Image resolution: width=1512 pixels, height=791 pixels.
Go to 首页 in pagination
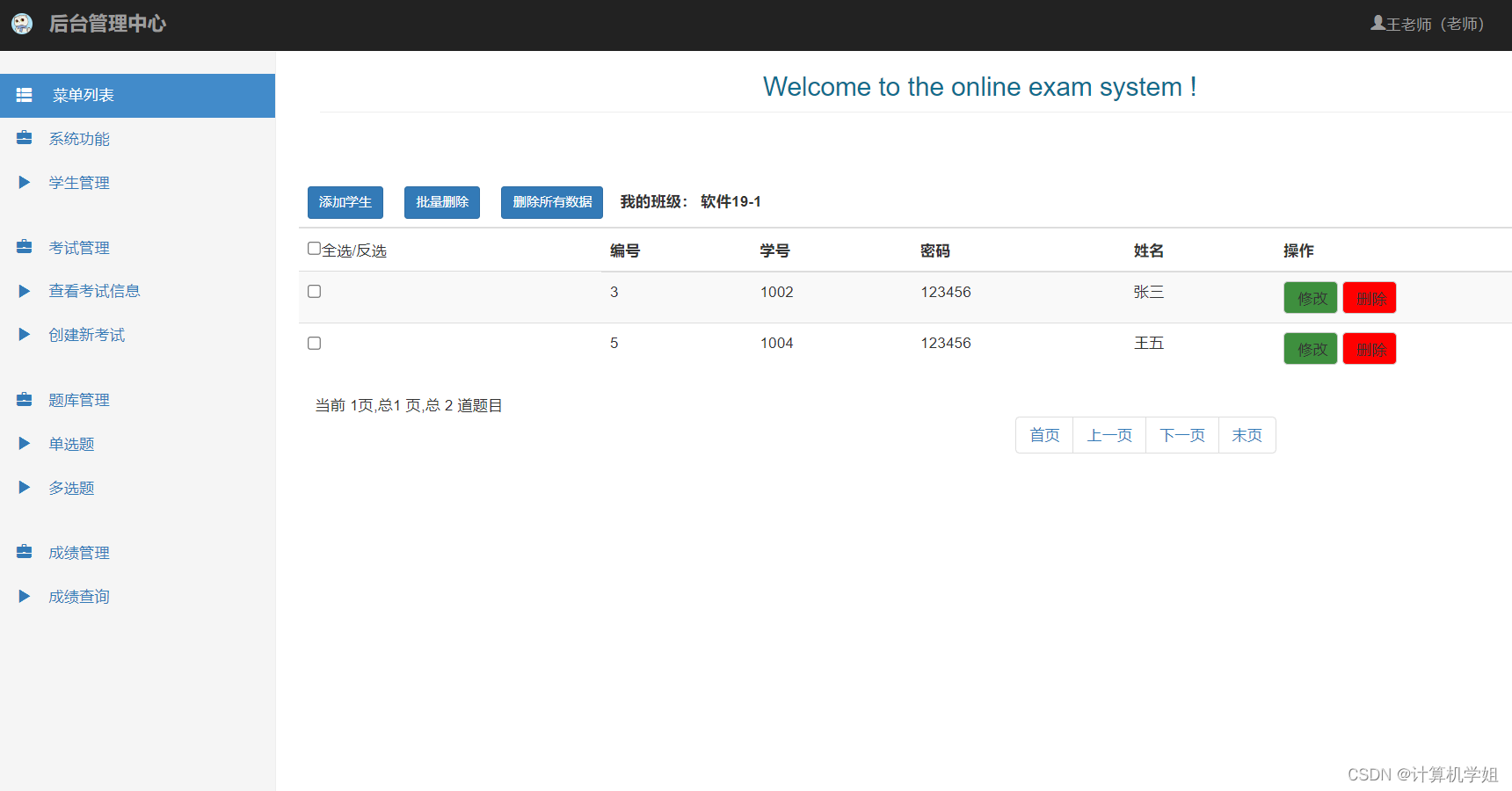(x=1044, y=435)
